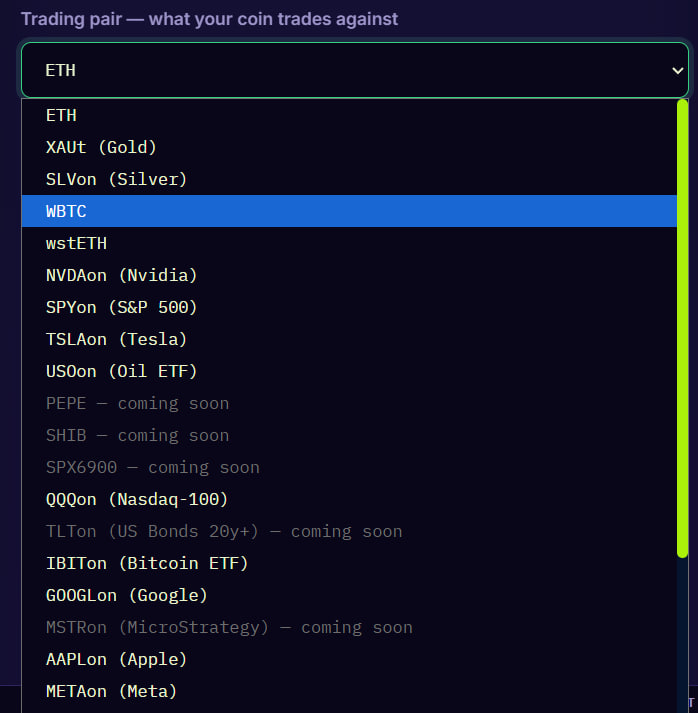The height and width of the screenshot is (713, 698).
Task: Click the Trading pair field label
Action: pos(209,19)
